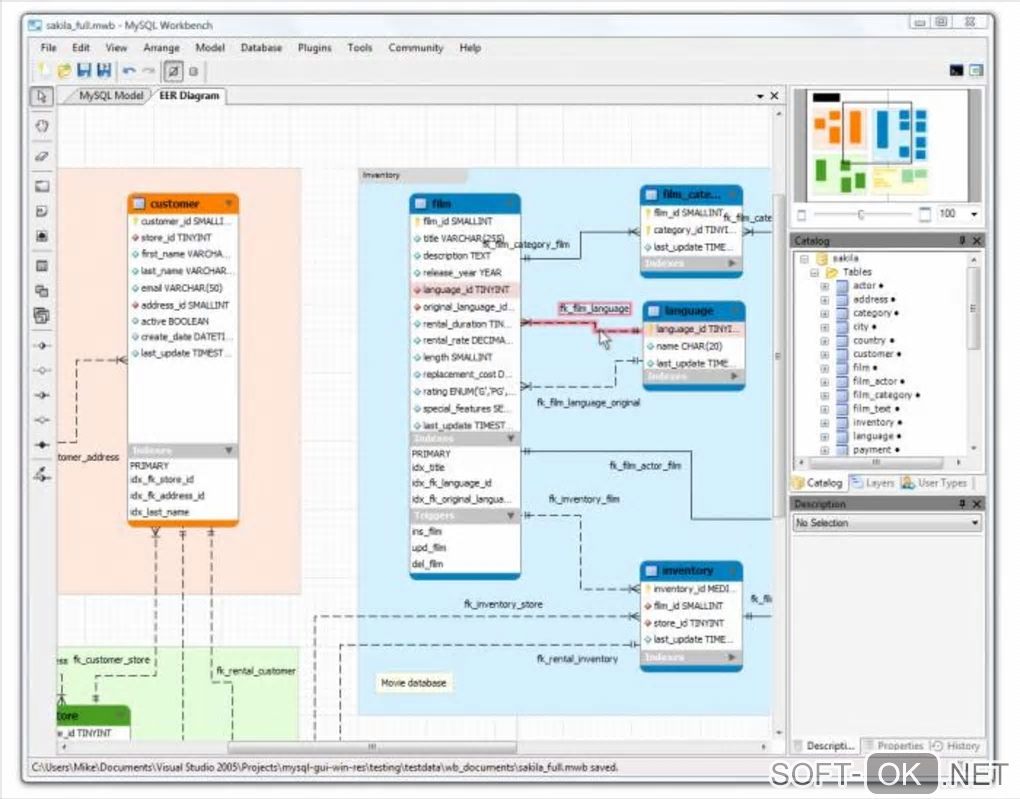The image size is (1020, 799).
Task: Select the 1:n non-identifying relationship tool
Action: click(x=42, y=370)
